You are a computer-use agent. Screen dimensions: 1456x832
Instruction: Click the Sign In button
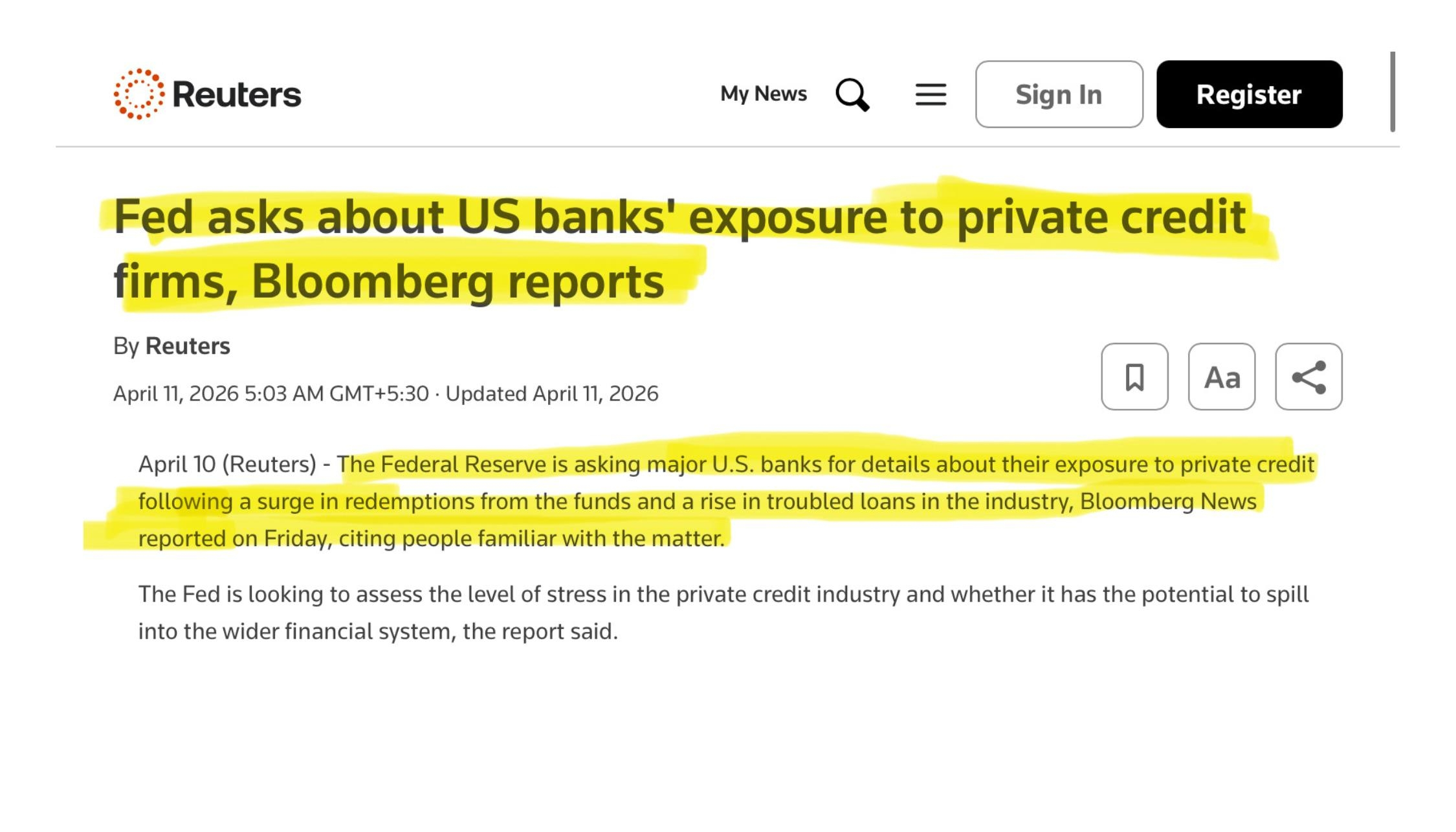1059,94
